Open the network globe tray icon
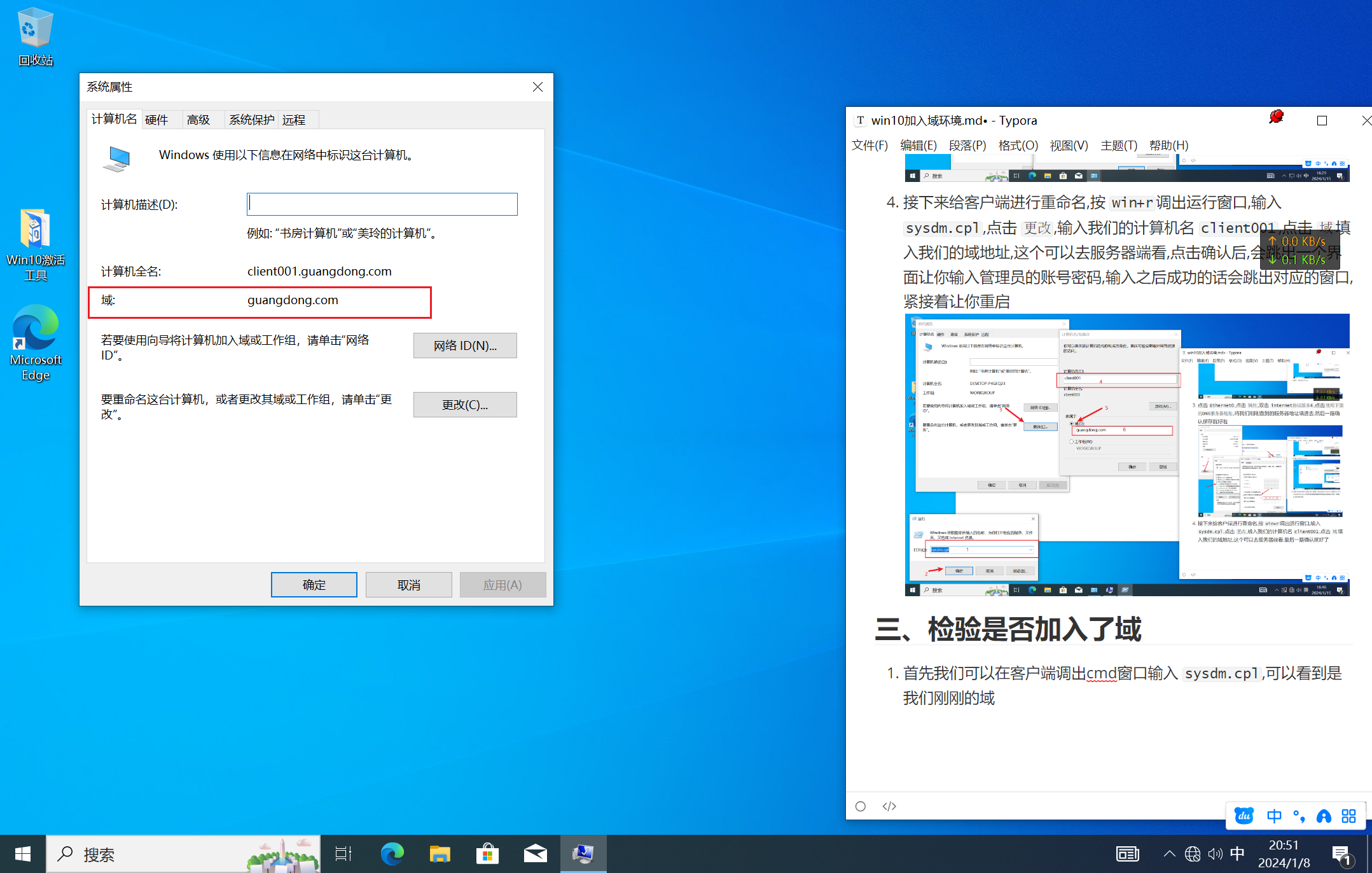Image resolution: width=1372 pixels, height=873 pixels. click(x=1193, y=854)
